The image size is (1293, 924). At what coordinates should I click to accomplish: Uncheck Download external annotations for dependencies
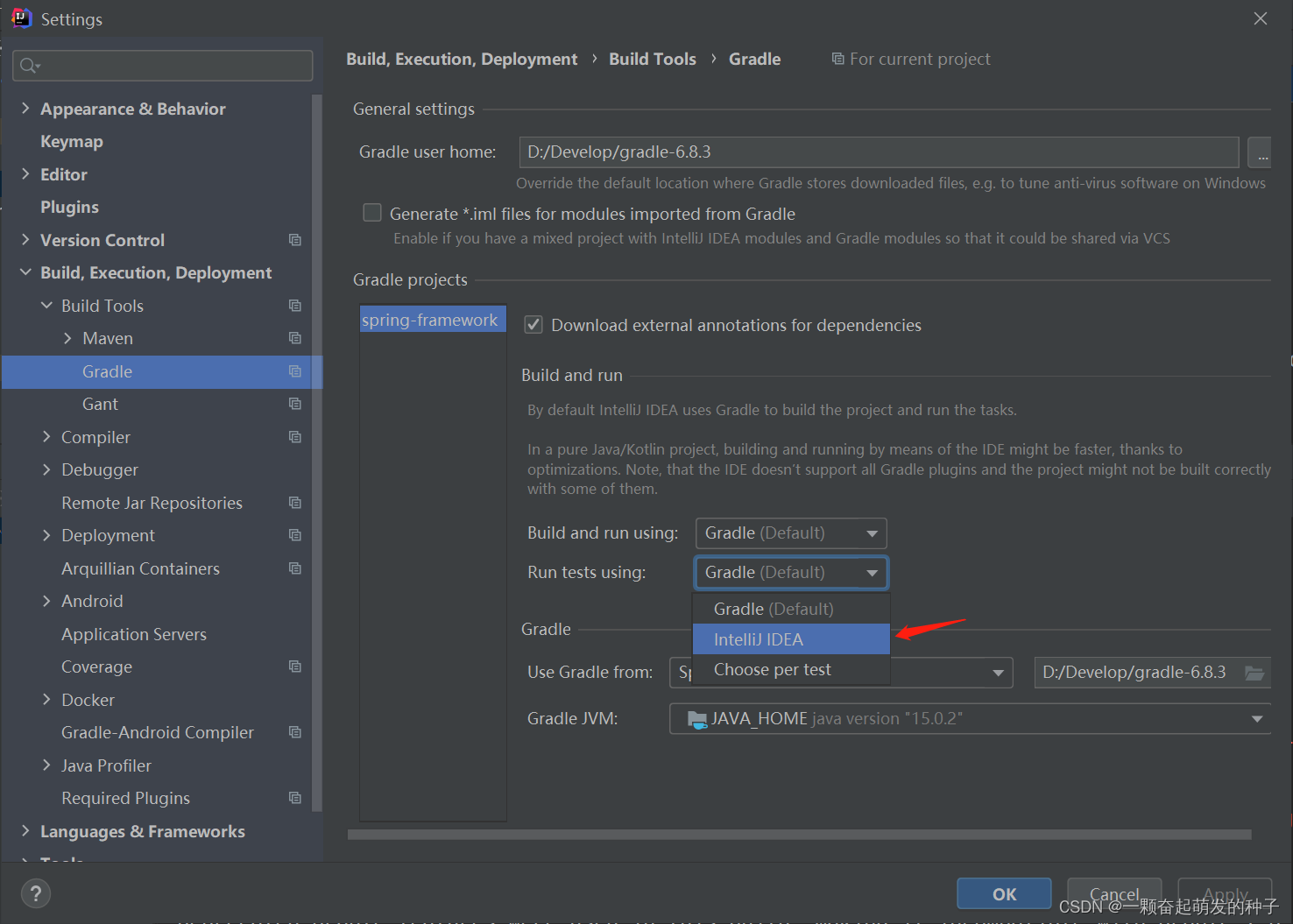tap(533, 325)
